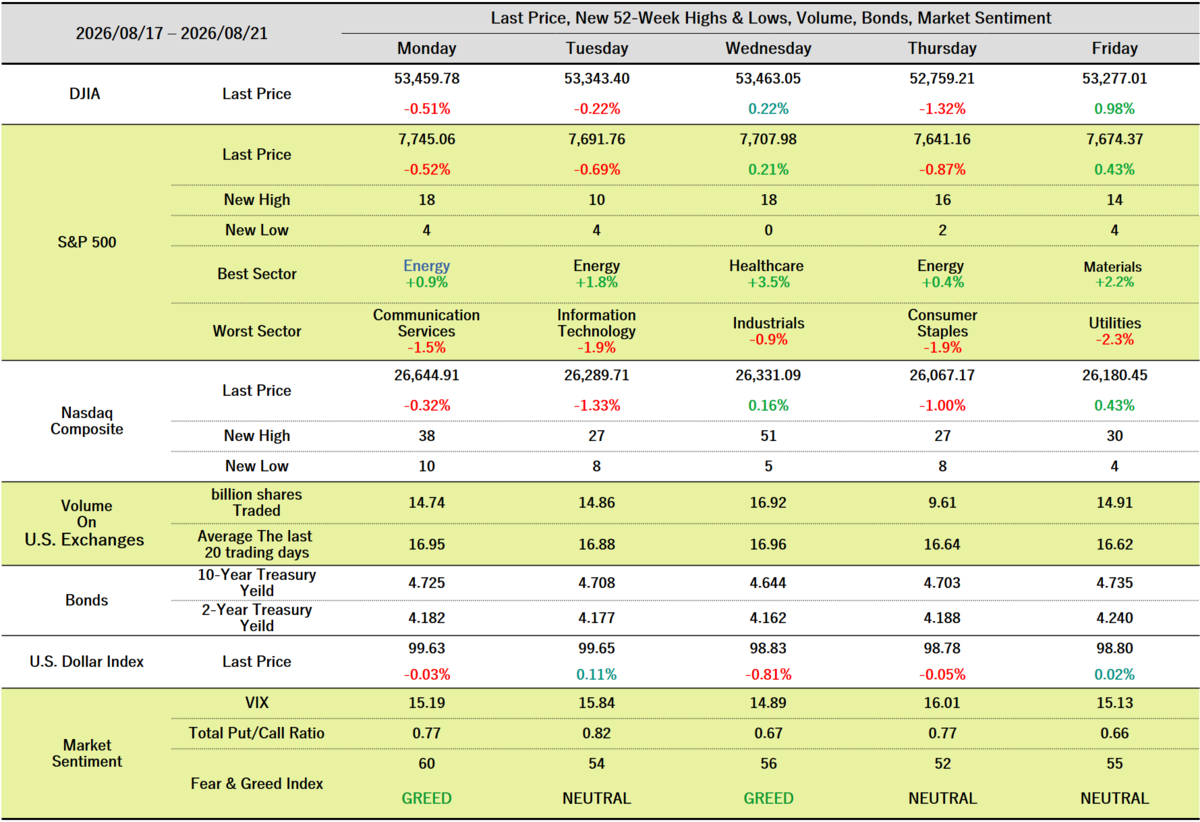Select Tuesday put/call ratio 0.82
The image size is (1200, 822).
pos(597,734)
